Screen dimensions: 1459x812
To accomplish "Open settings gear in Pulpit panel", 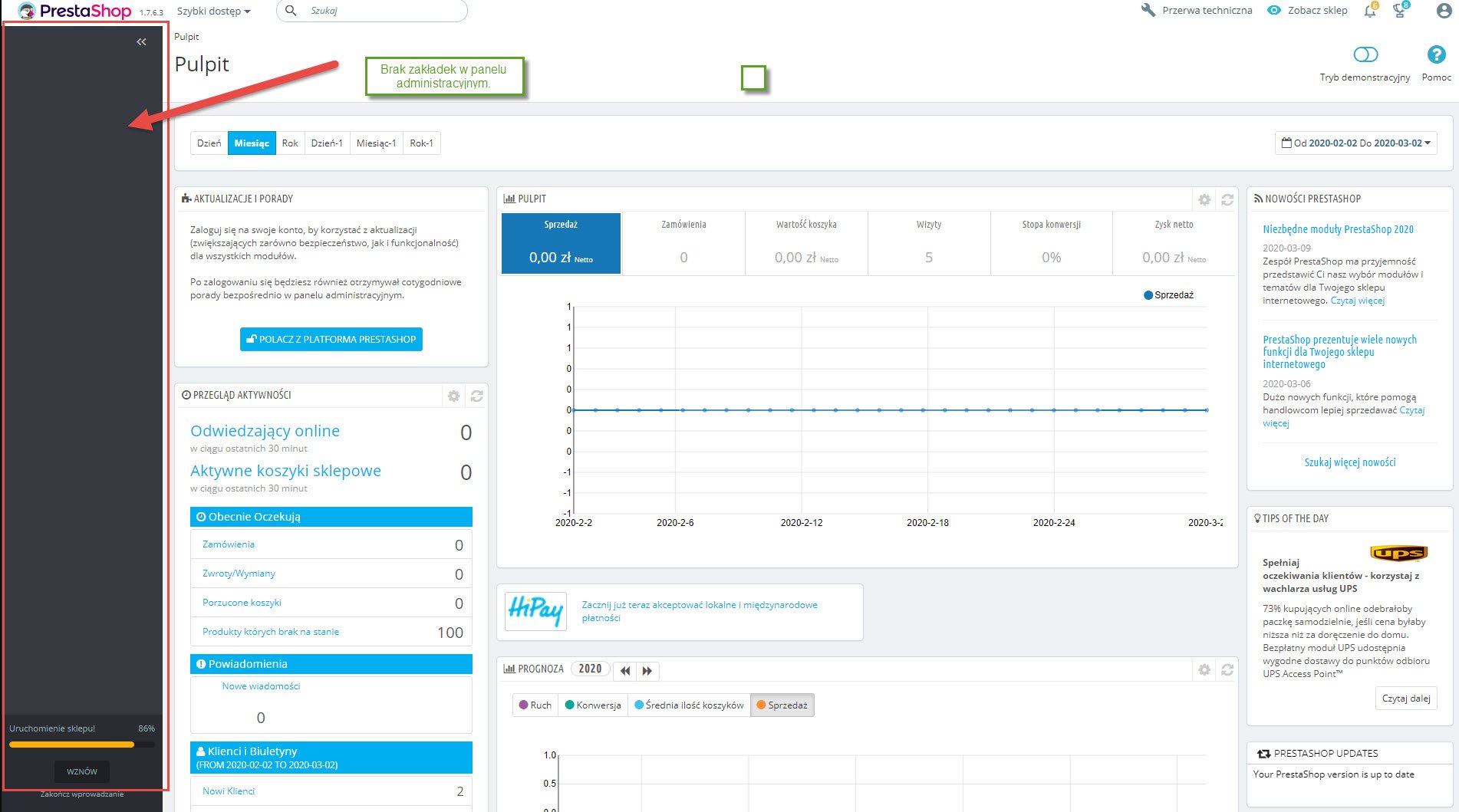I will click(x=1204, y=200).
